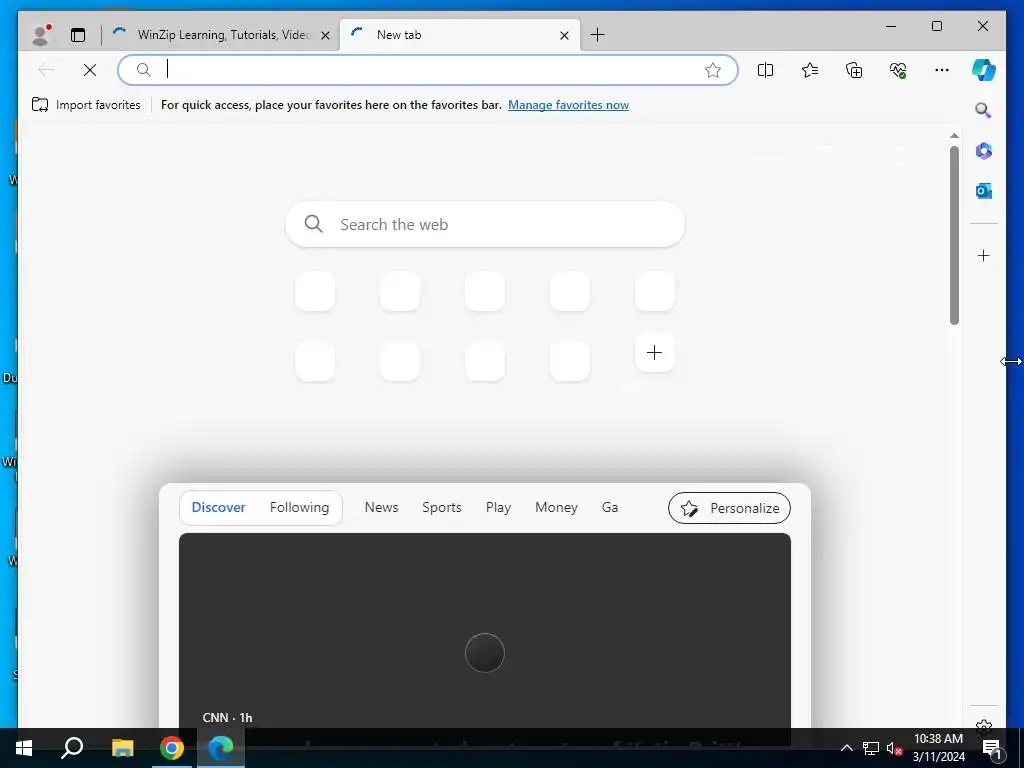Switch to the WinZip Learning tab
This screenshot has height=768, width=1024.
click(223, 35)
